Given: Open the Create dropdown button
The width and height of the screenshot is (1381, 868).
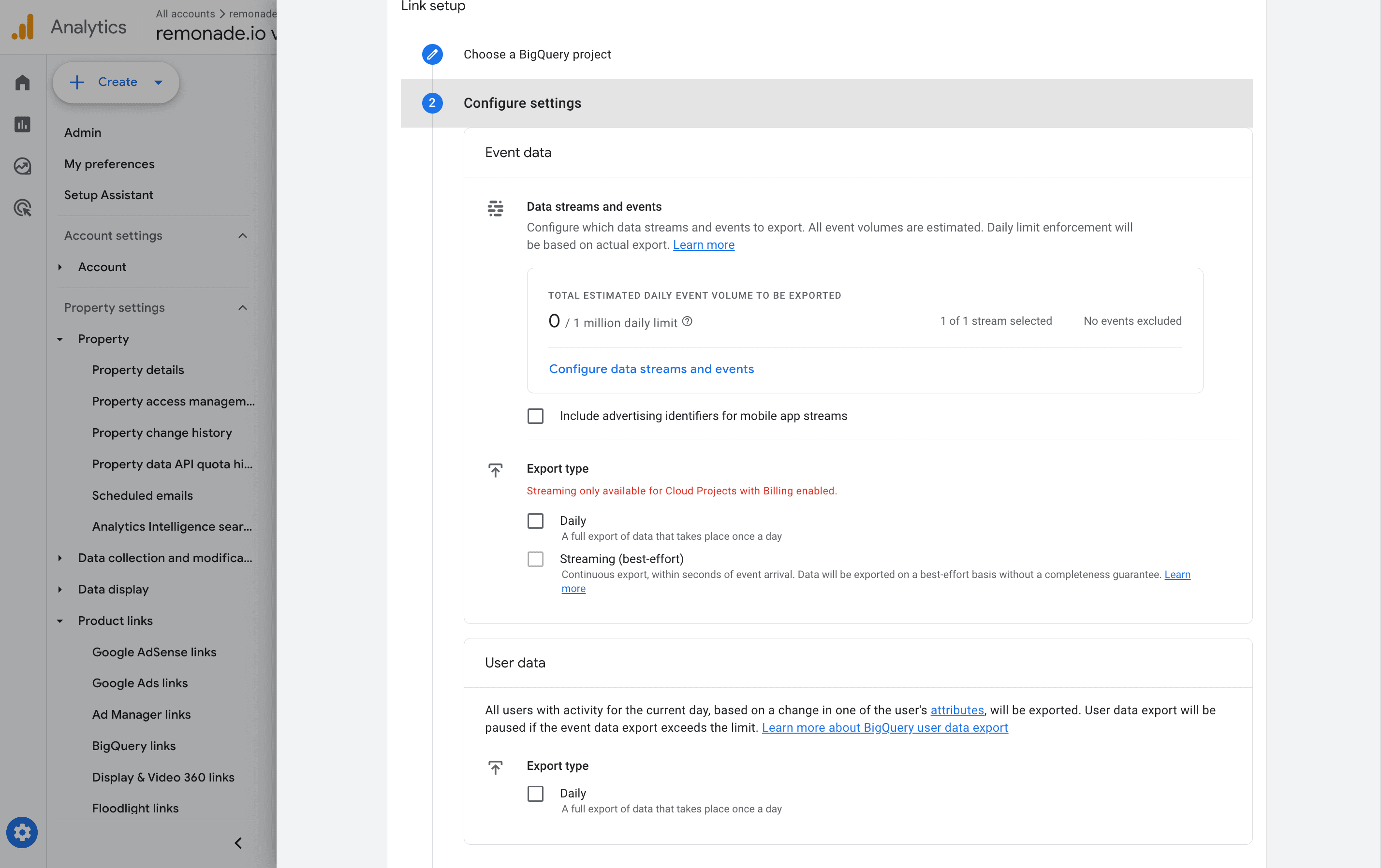Looking at the screenshot, I should click(x=116, y=83).
